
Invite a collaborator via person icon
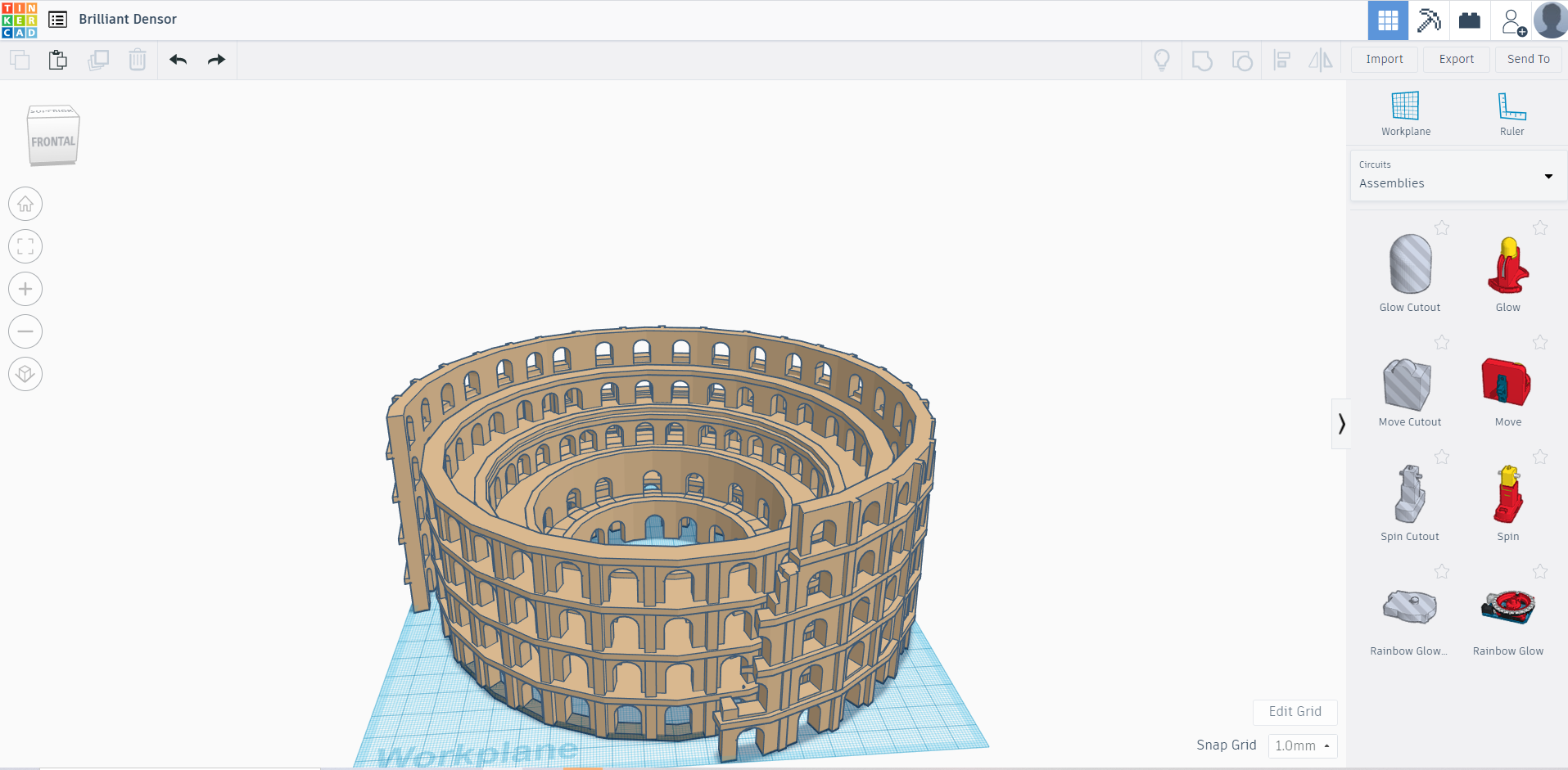[1513, 21]
